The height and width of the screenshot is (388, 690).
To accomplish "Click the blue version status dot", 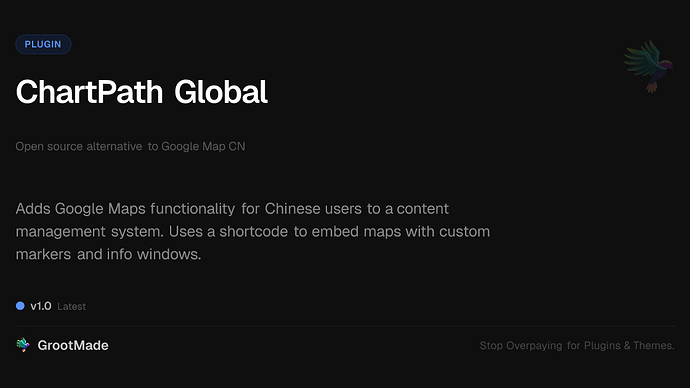I will click(x=20, y=306).
